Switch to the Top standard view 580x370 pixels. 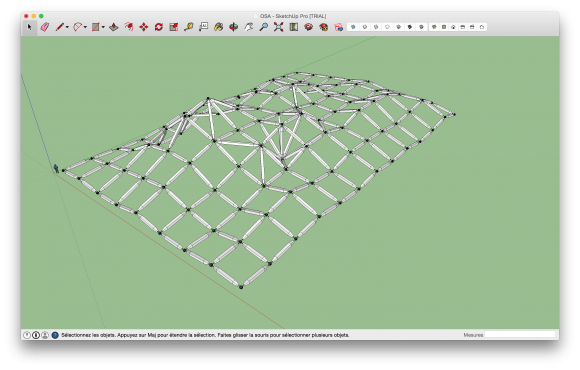(x=444, y=27)
